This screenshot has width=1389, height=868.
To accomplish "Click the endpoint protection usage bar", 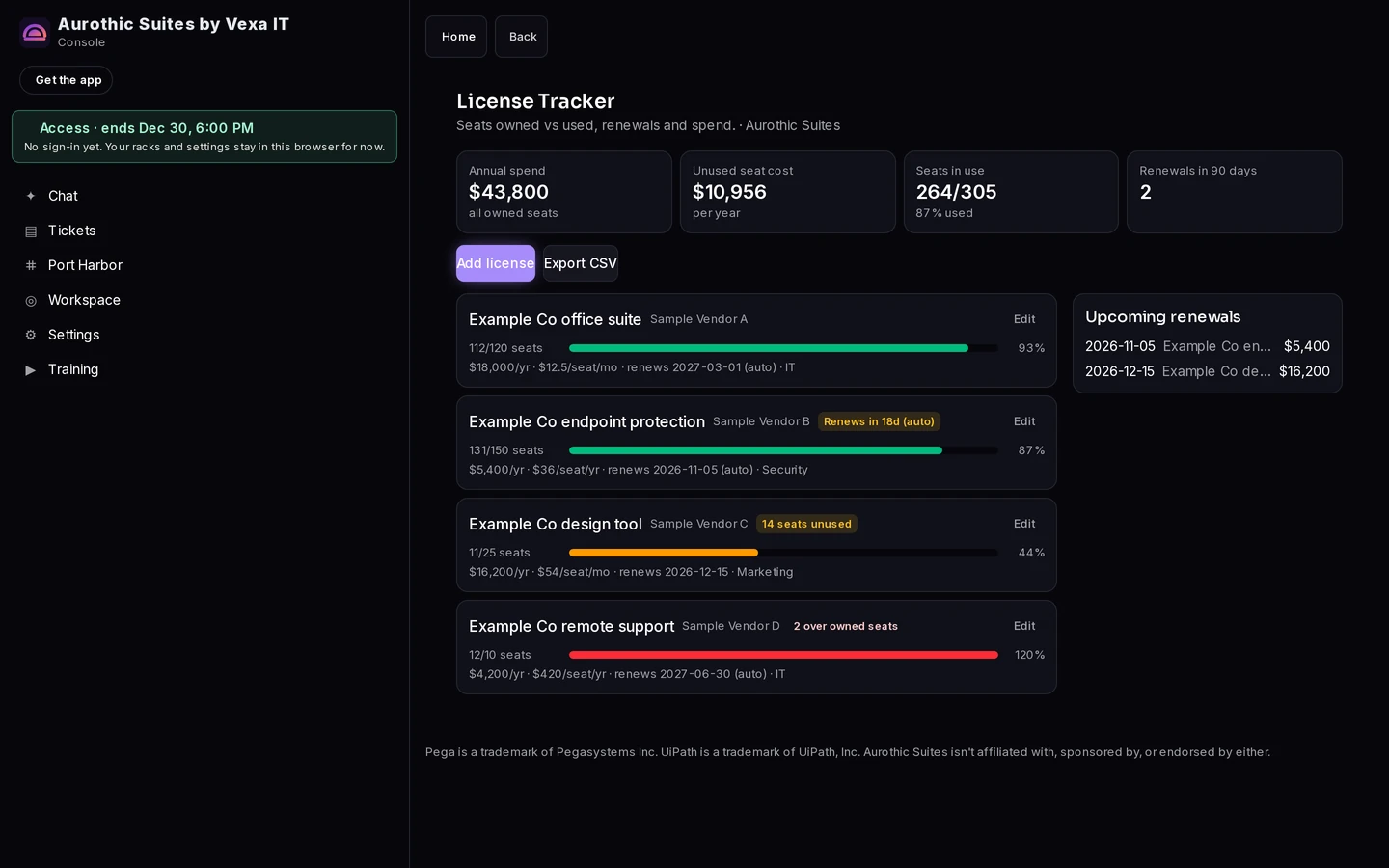I will 783,450.
